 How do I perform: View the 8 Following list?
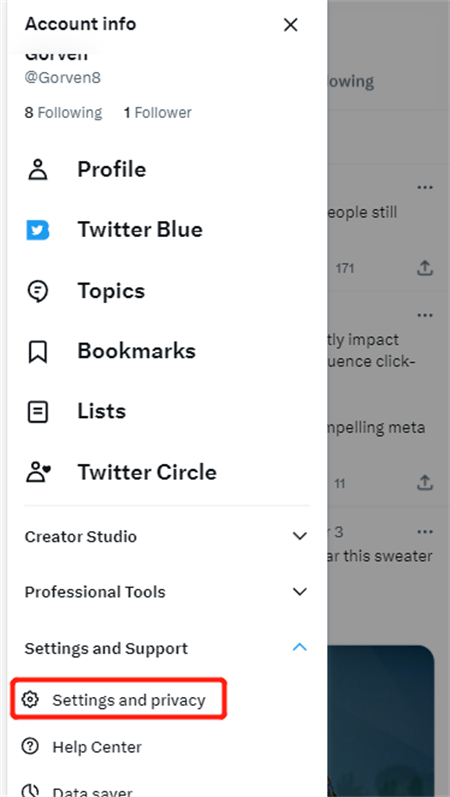63,112
